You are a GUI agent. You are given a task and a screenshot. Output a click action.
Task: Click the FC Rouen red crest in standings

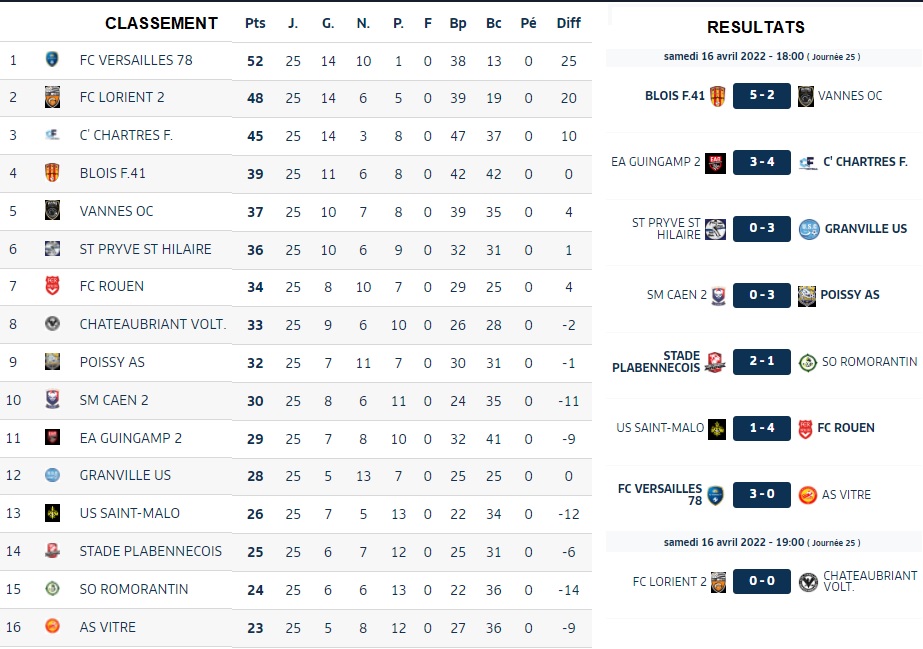pos(52,285)
